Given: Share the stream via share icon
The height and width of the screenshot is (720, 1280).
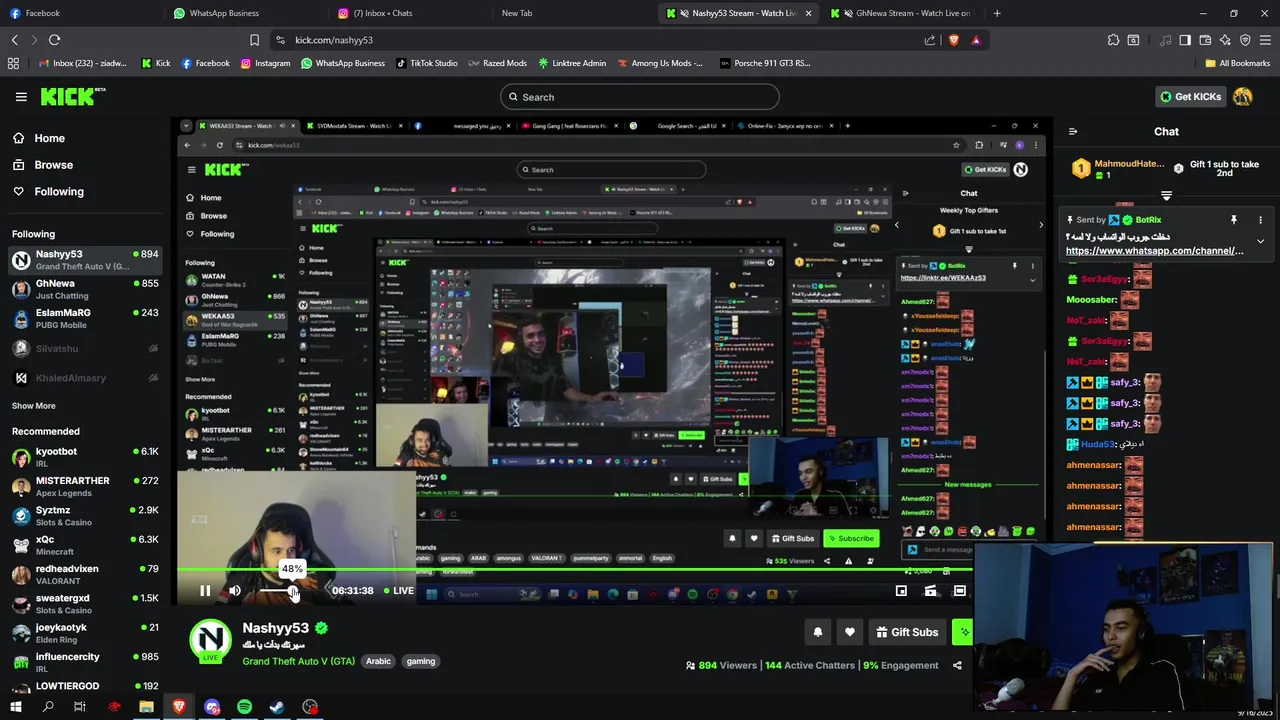Looking at the screenshot, I should (x=957, y=665).
